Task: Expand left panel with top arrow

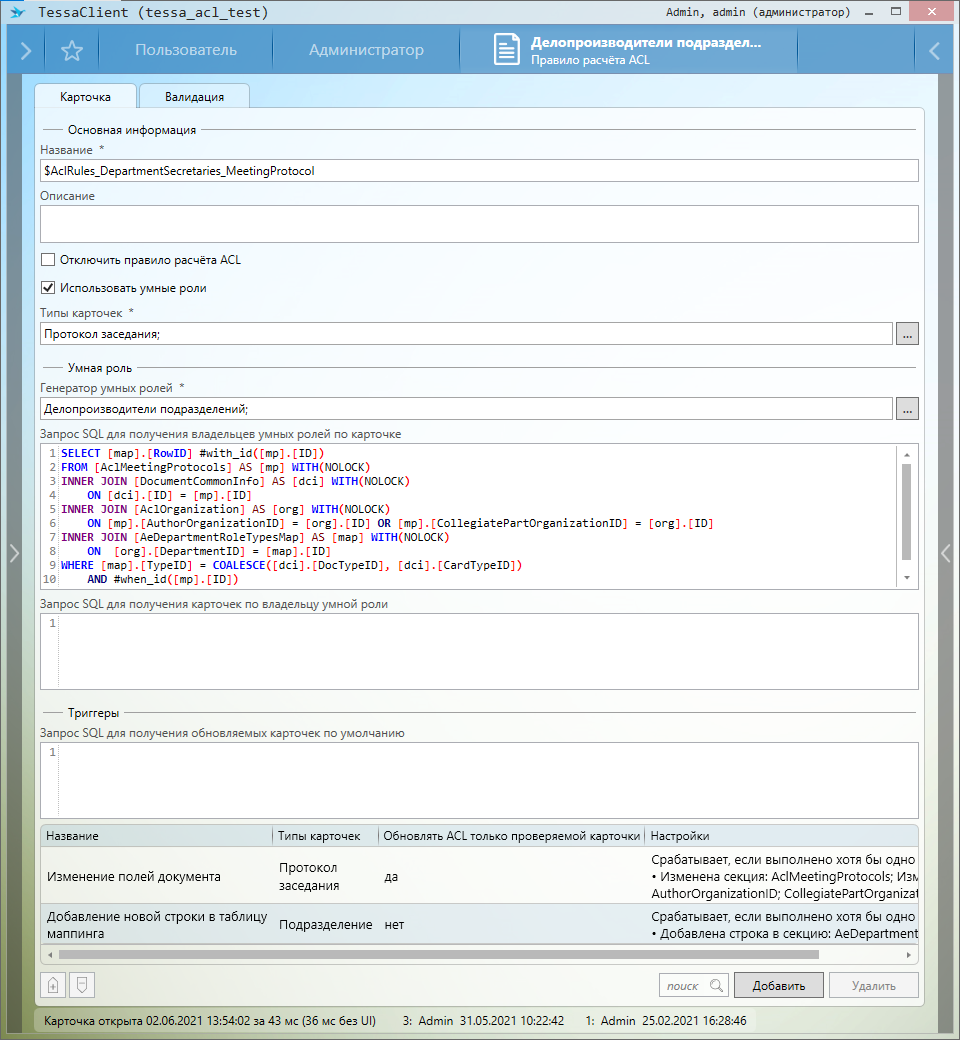Action: coord(26,51)
